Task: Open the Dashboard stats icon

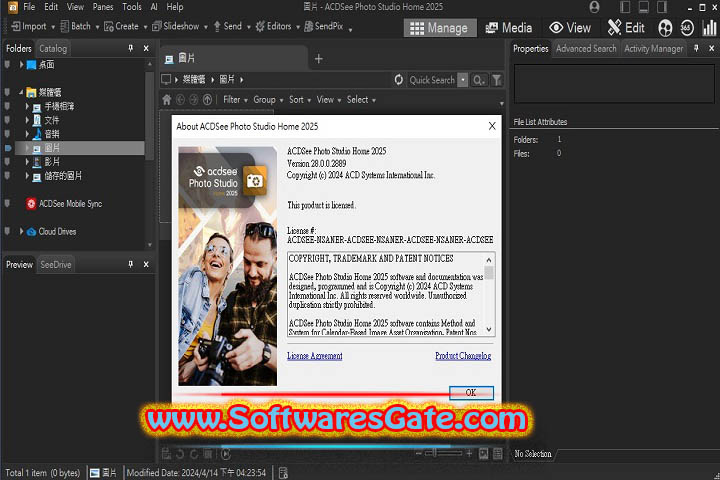Action: [x=709, y=28]
